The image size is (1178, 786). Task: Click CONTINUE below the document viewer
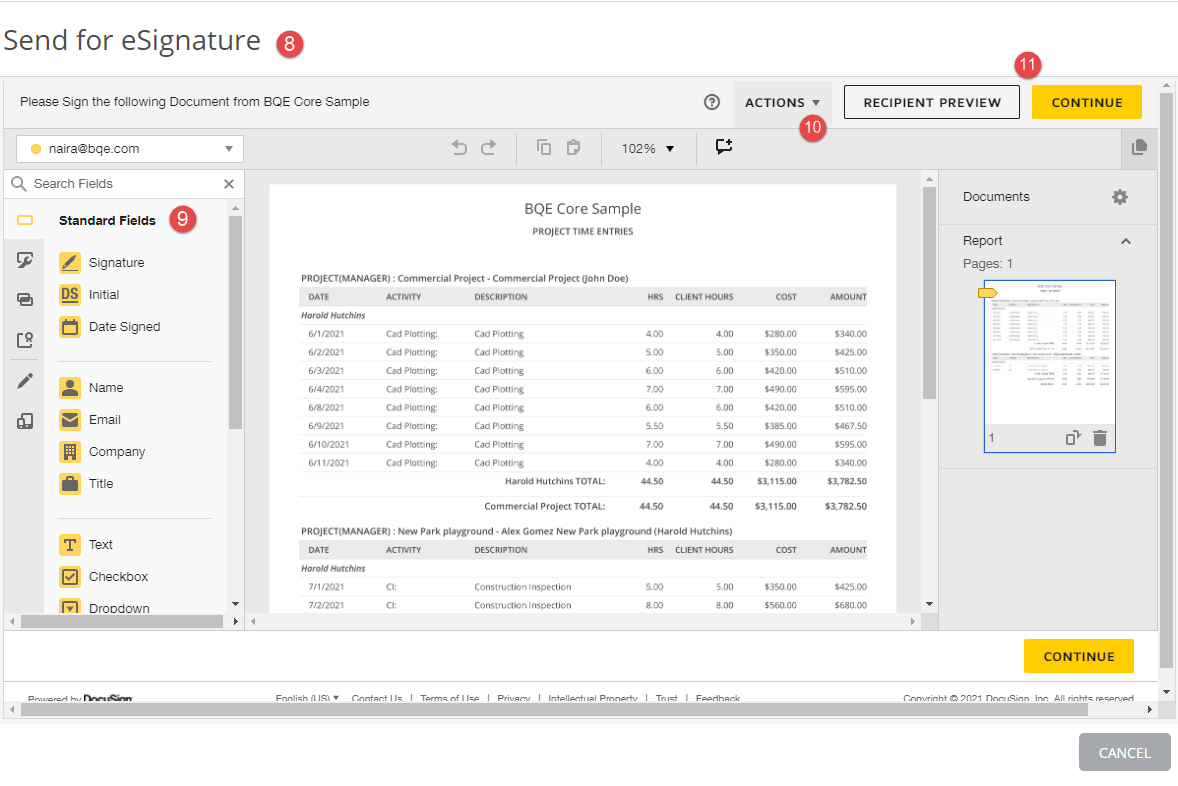(x=1079, y=656)
